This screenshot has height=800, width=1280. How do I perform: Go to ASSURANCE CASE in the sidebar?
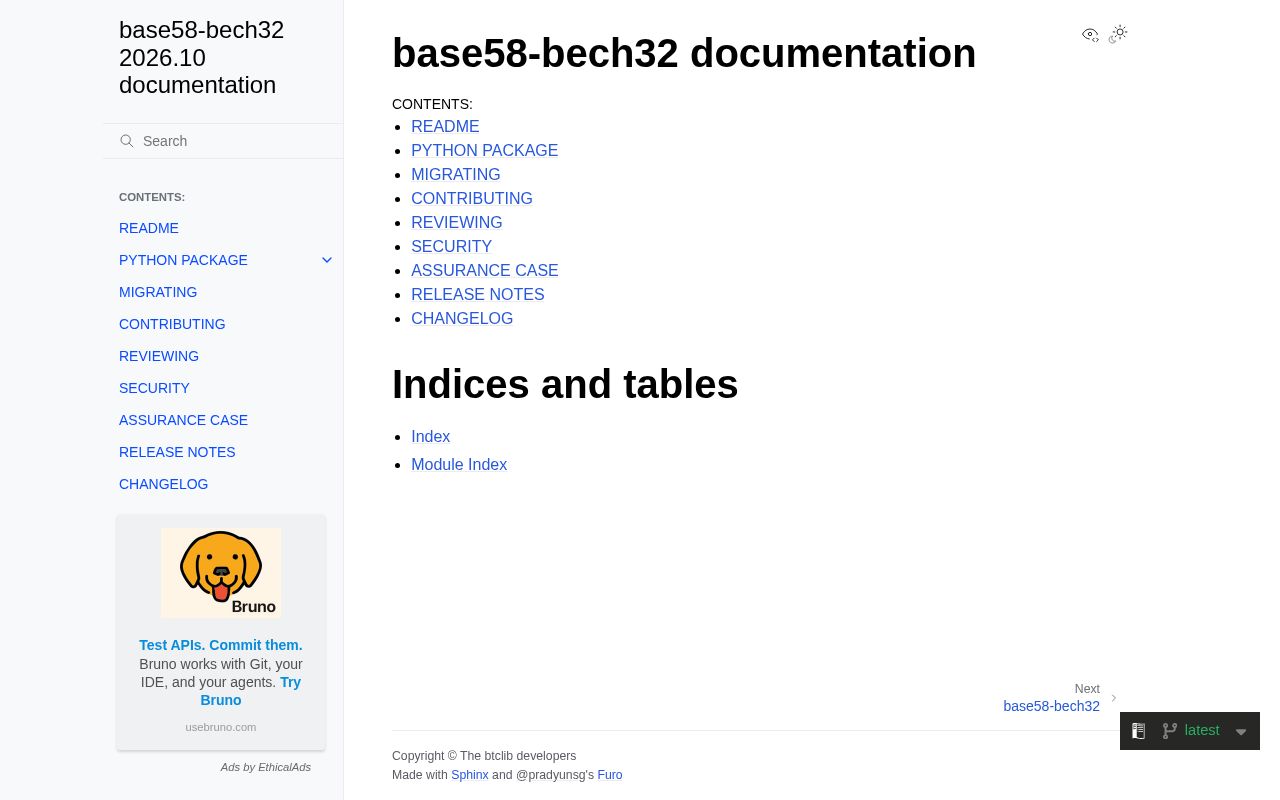(x=183, y=420)
